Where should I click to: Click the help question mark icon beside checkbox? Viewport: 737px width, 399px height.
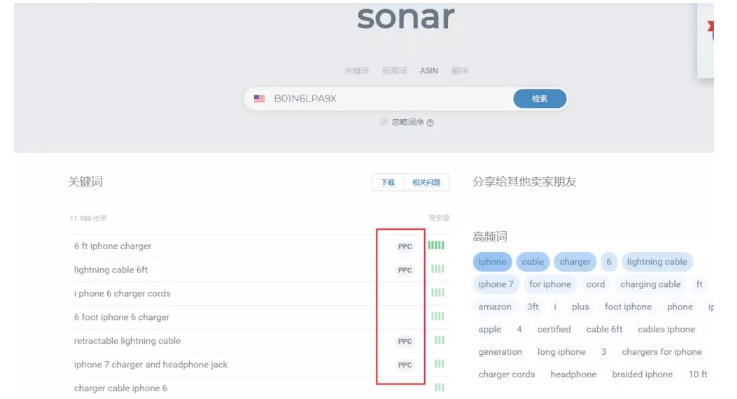[430, 123]
